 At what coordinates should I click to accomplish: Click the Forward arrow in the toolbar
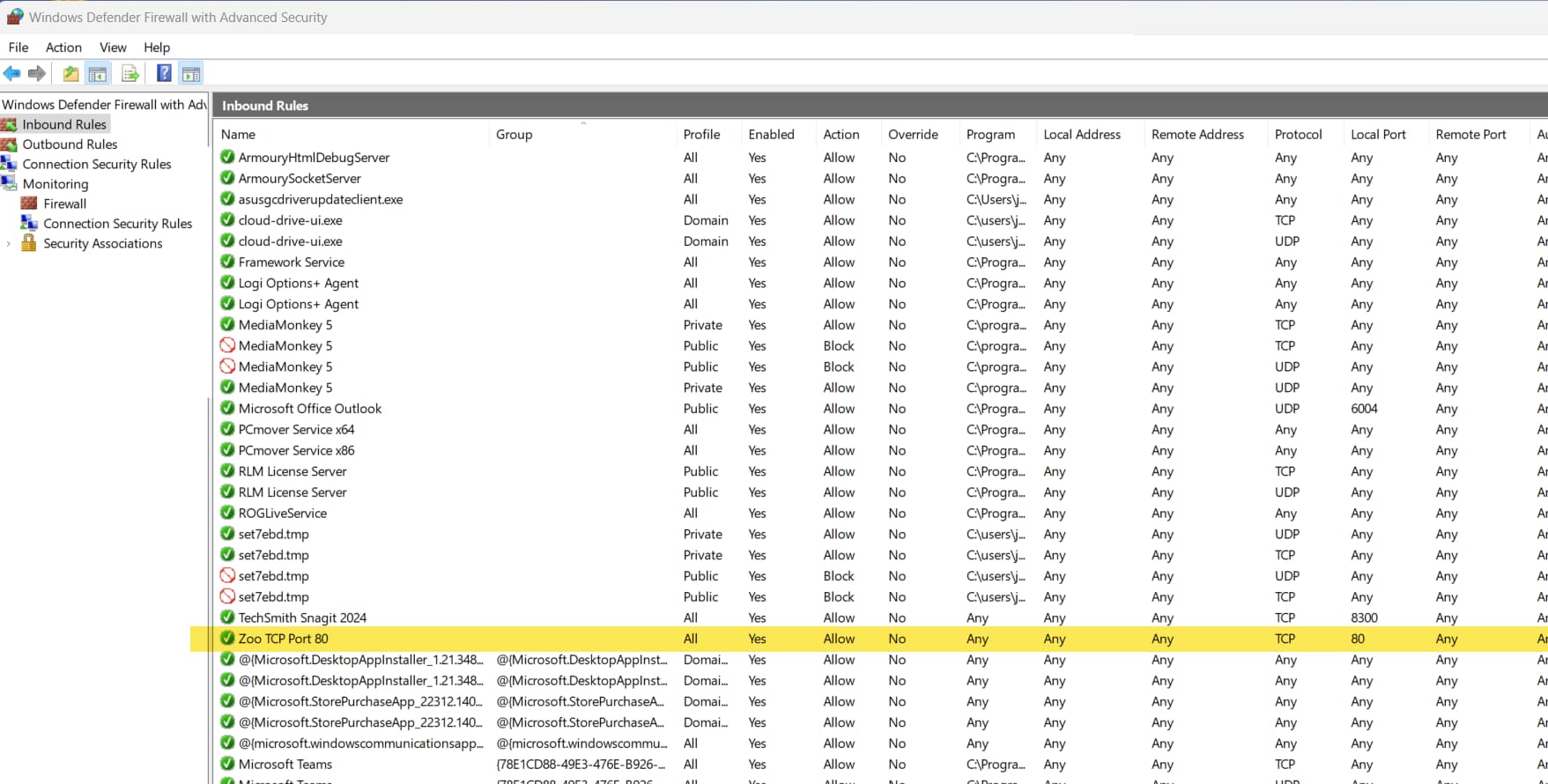point(37,74)
